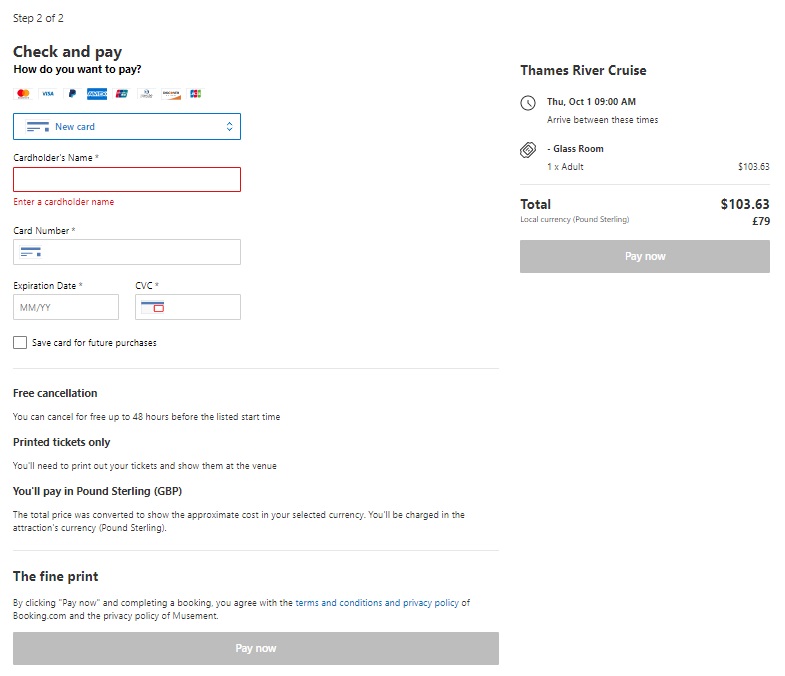This screenshot has height=676, width=785.
Task: Click the bold $103.63 total amount
Action: tap(745, 204)
